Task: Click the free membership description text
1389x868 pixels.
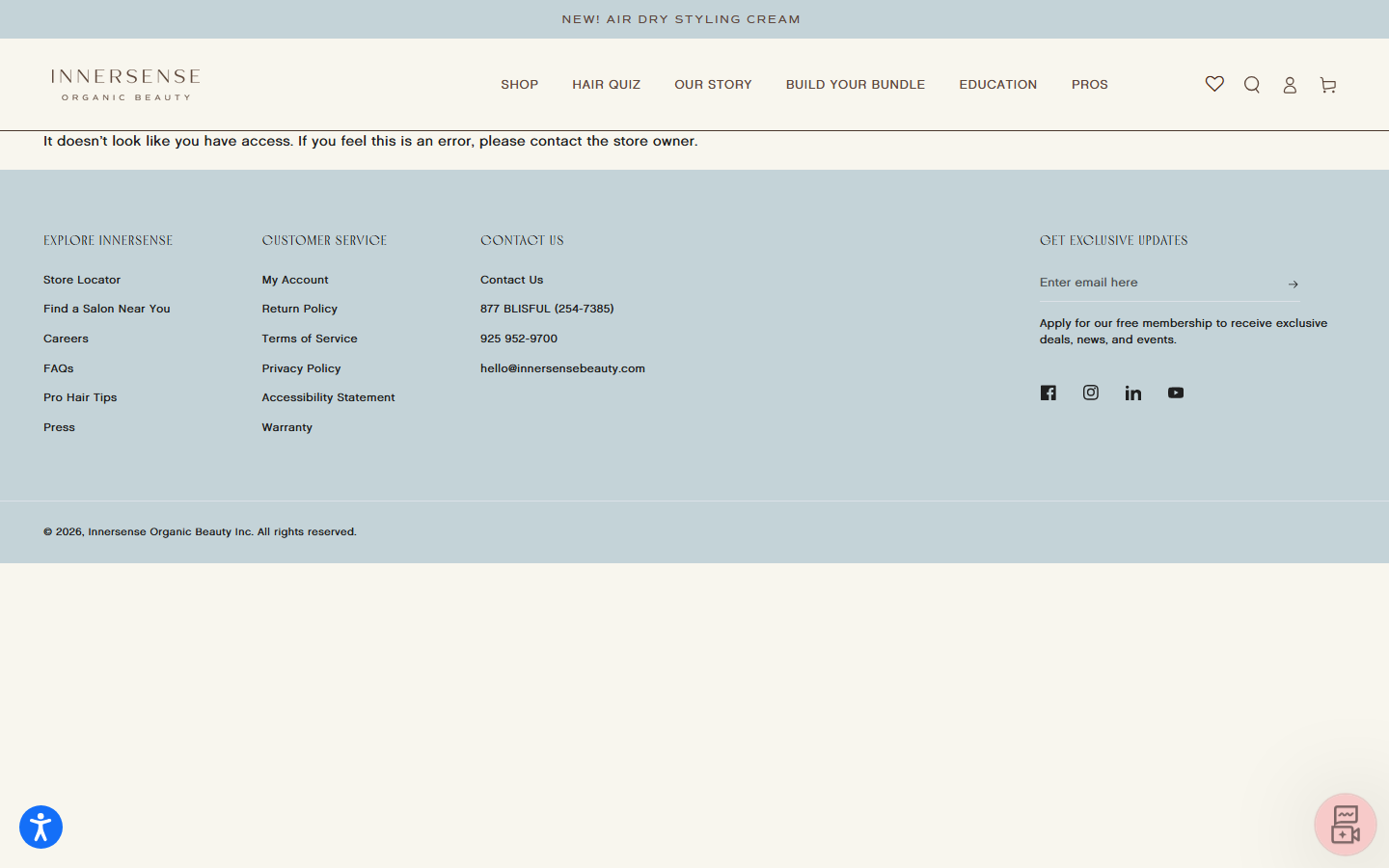Action: pos(1184,332)
